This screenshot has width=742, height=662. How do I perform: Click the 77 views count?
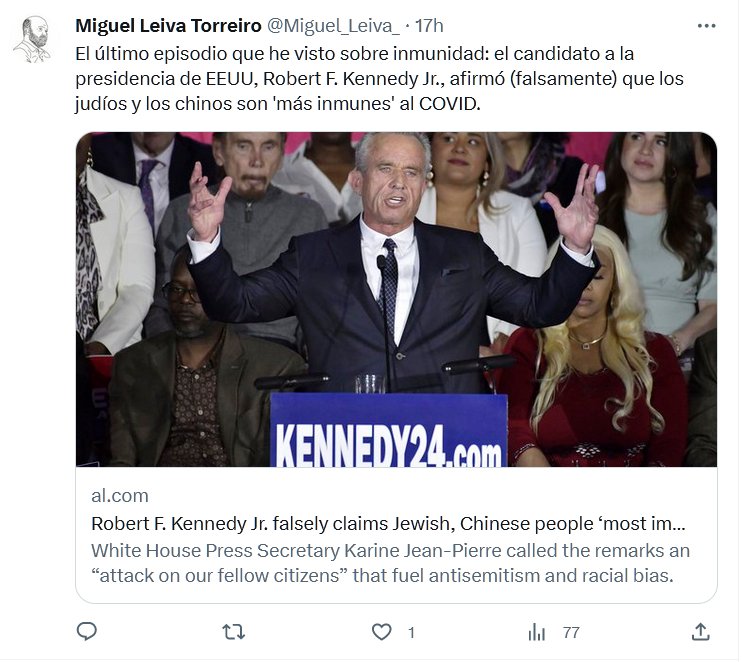coord(571,632)
